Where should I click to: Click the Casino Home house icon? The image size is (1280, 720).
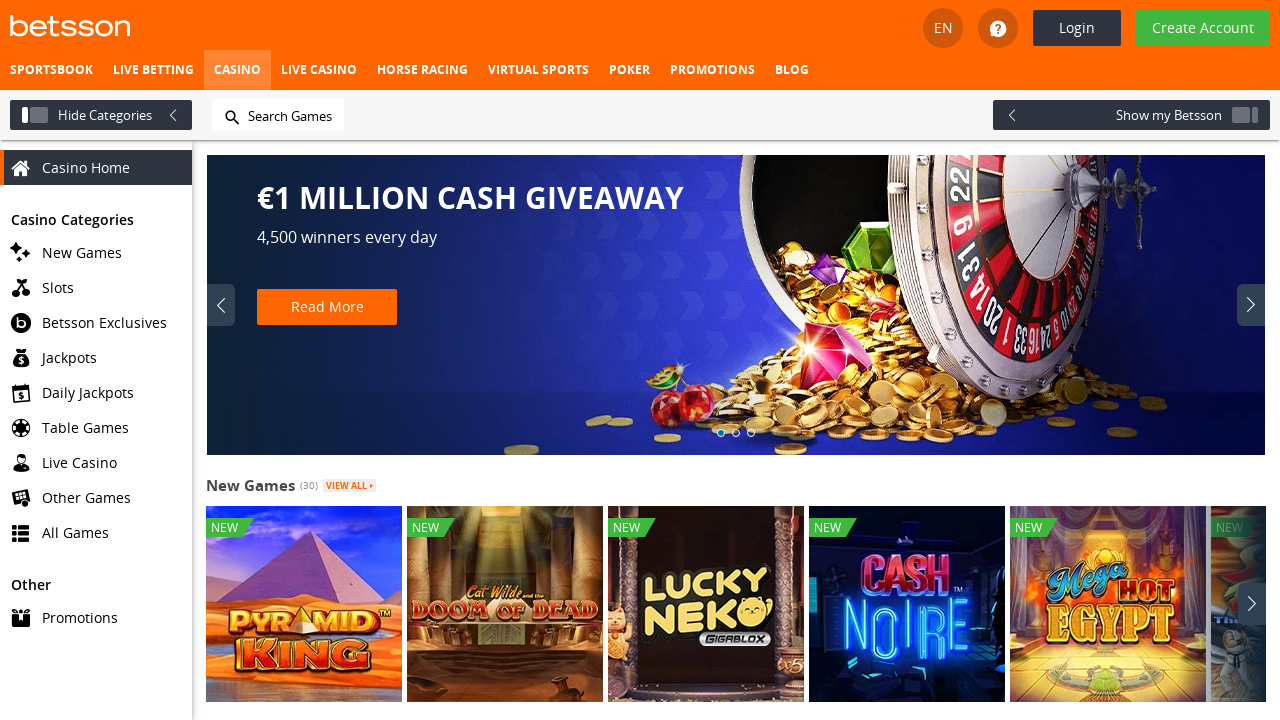(20, 168)
